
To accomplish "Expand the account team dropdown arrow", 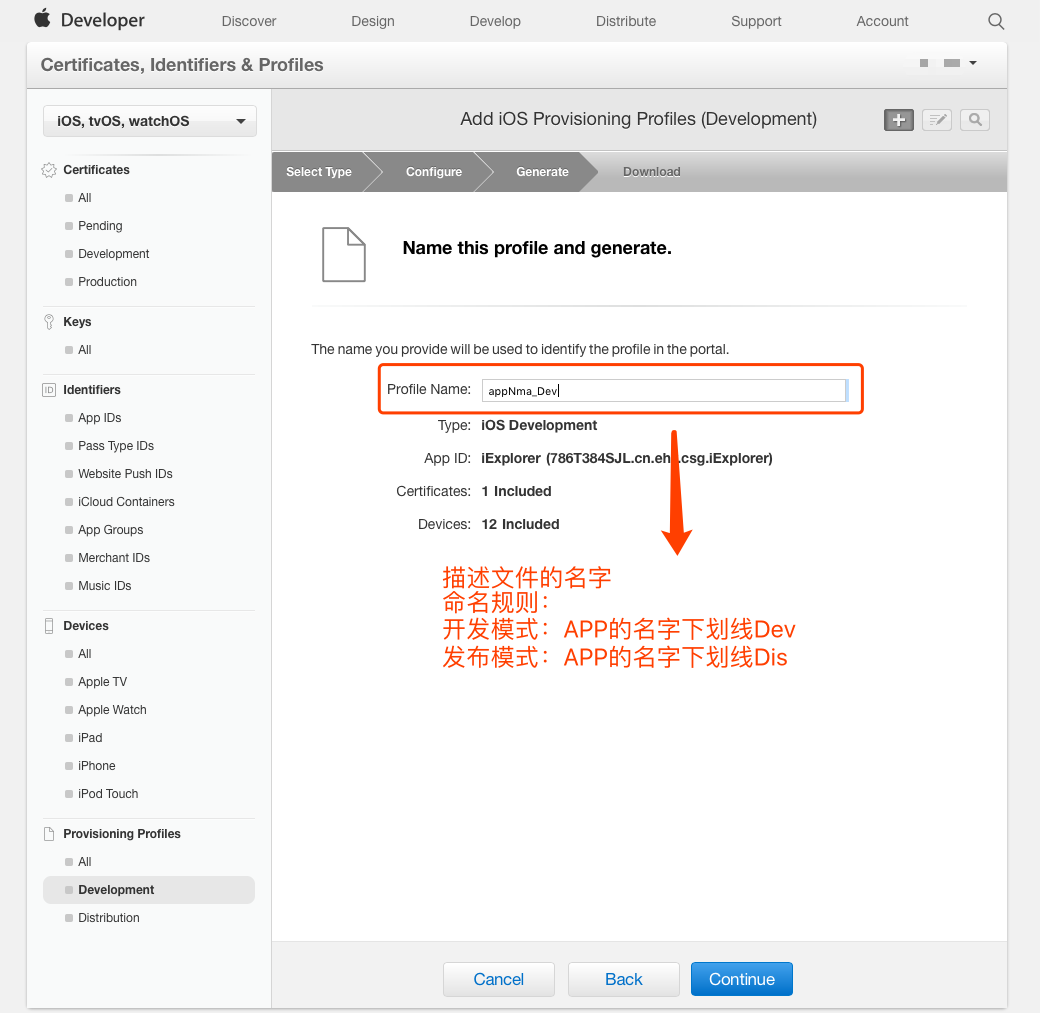I will coord(973,63).
